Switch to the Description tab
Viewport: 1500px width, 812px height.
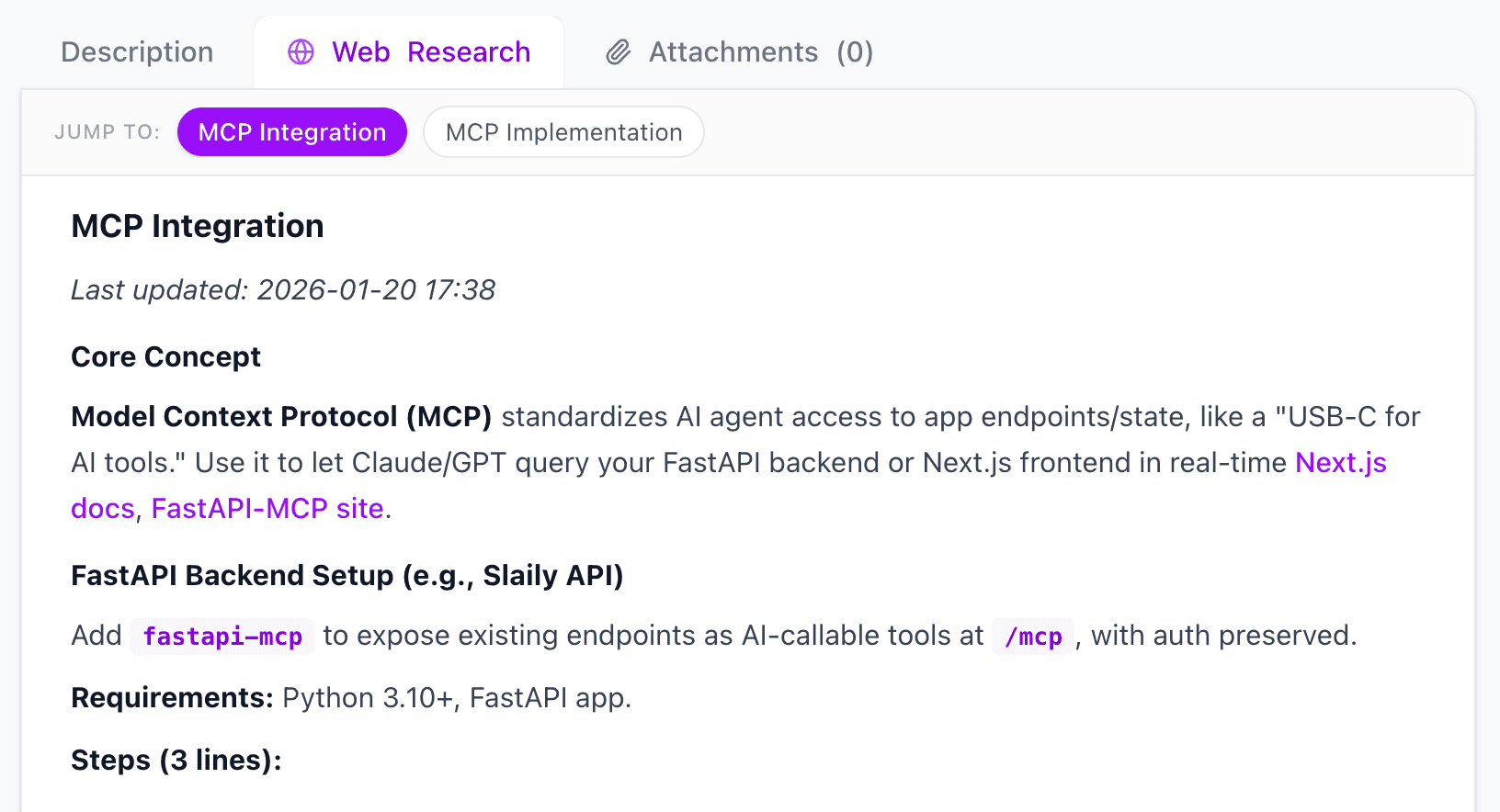(137, 52)
